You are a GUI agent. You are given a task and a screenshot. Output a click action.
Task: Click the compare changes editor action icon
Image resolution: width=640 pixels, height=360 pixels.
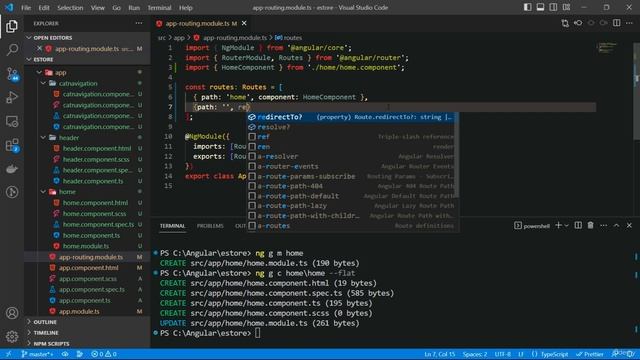point(565,23)
